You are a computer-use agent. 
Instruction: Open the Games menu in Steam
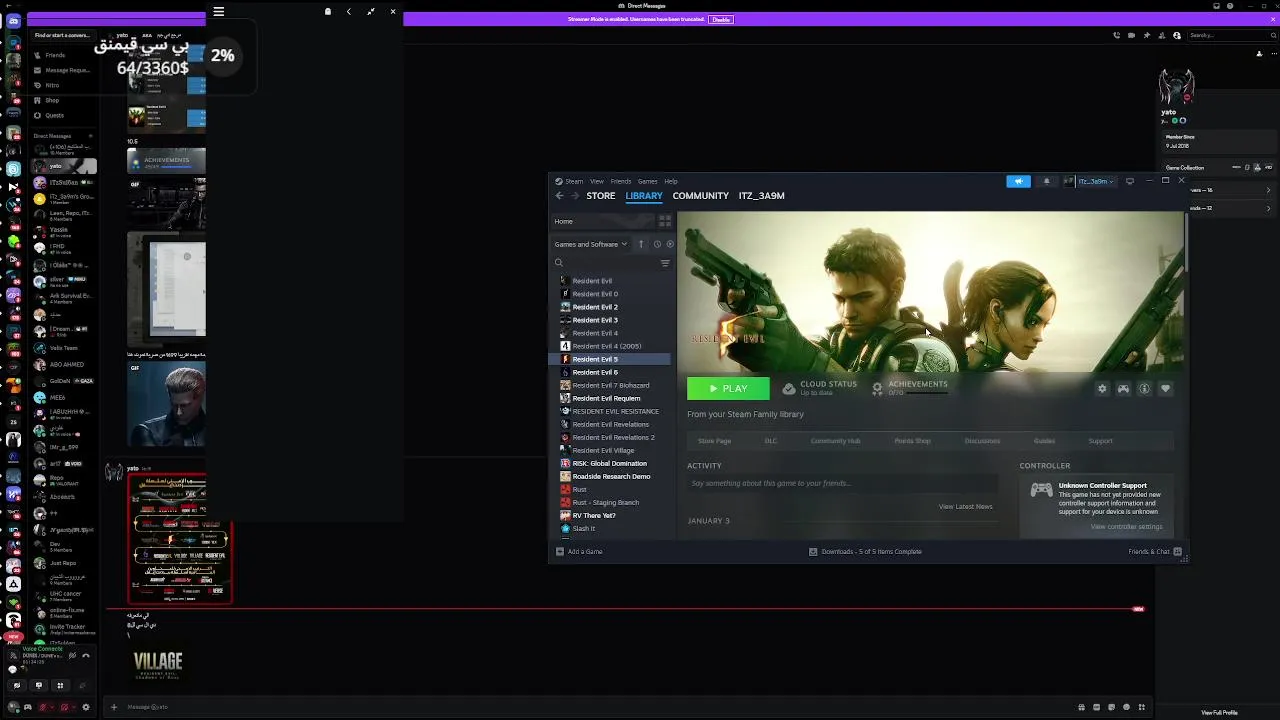647,181
